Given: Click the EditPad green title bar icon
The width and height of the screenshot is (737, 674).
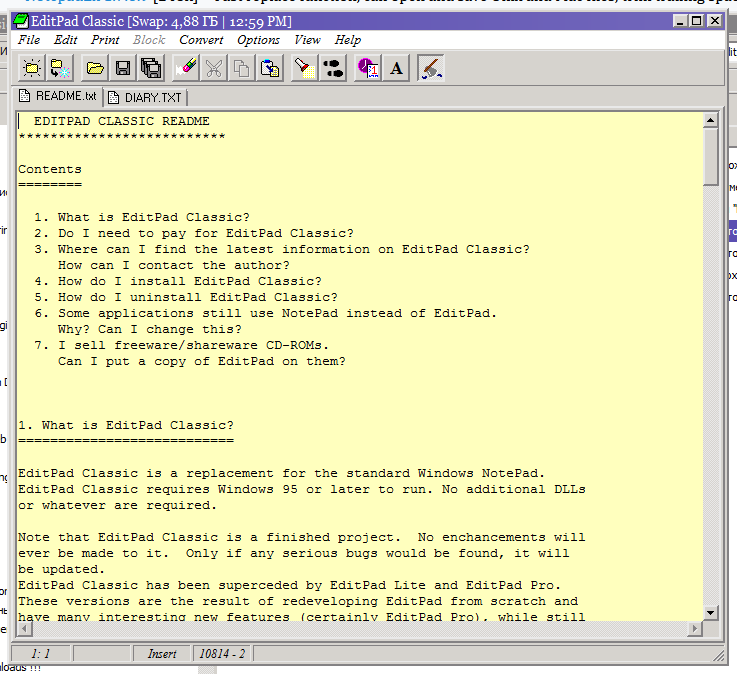Looking at the screenshot, I should click(21, 21).
